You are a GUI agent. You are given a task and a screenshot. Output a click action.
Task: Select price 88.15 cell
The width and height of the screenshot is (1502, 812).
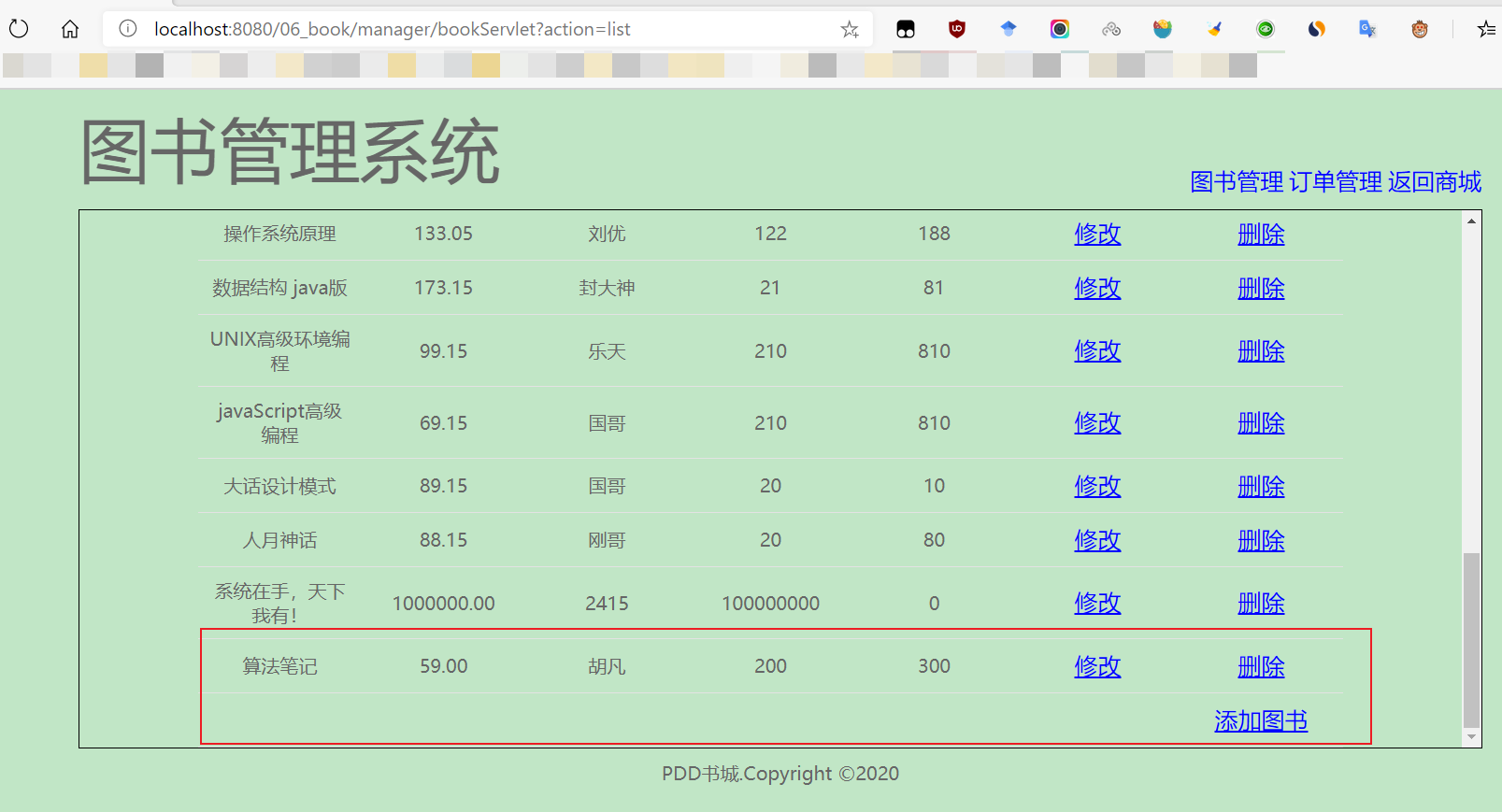pyautogui.click(x=443, y=540)
